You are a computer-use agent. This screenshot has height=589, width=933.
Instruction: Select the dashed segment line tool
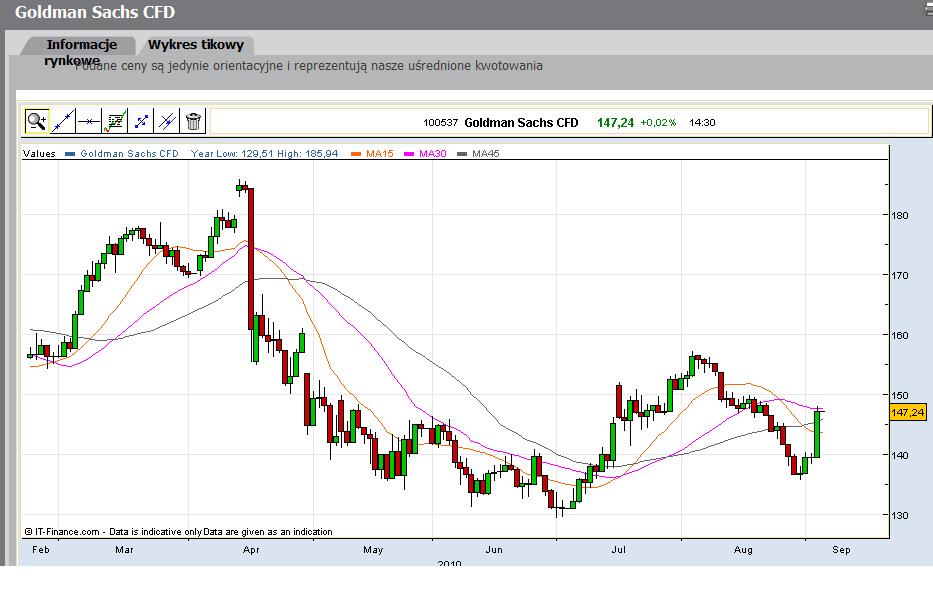141,121
